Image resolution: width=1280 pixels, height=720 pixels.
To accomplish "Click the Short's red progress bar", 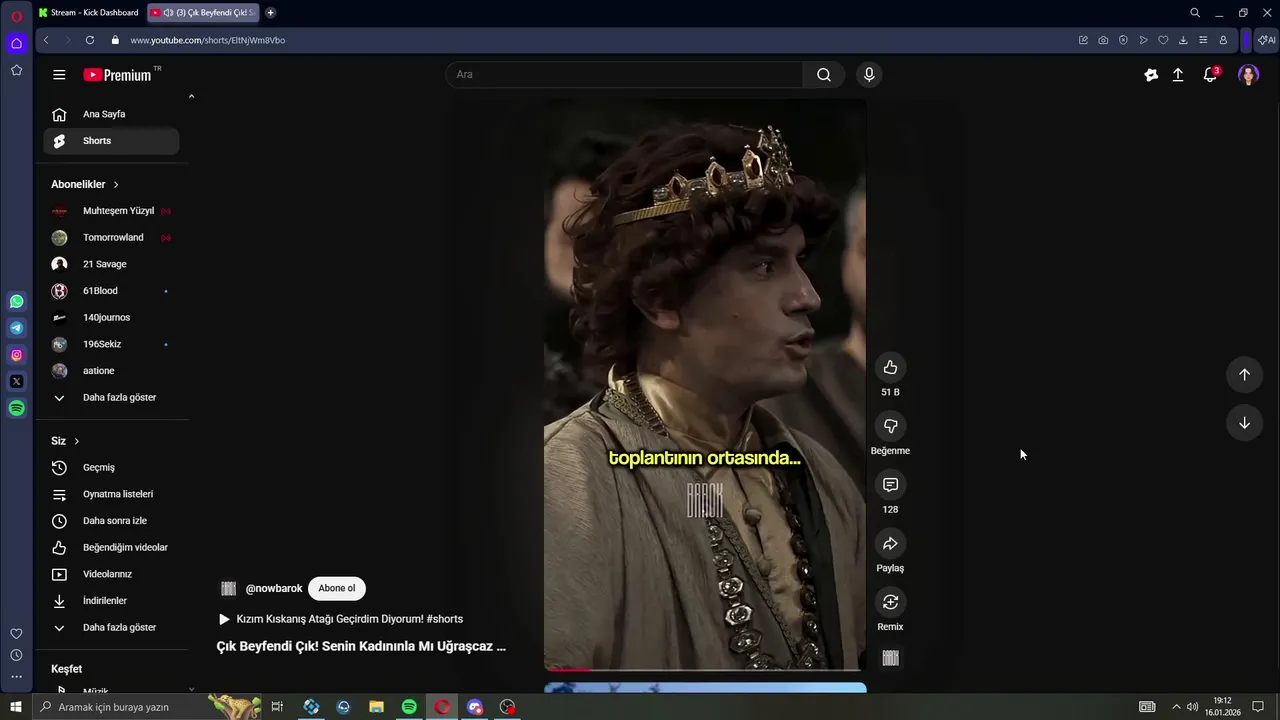I will coord(568,669).
